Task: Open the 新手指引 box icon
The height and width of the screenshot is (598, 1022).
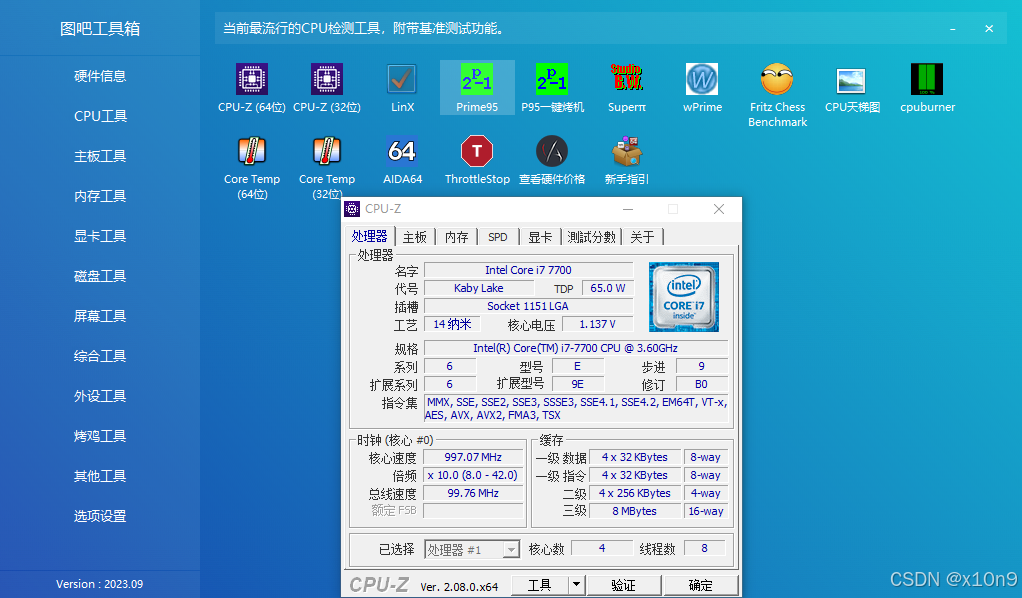Action: point(627,151)
